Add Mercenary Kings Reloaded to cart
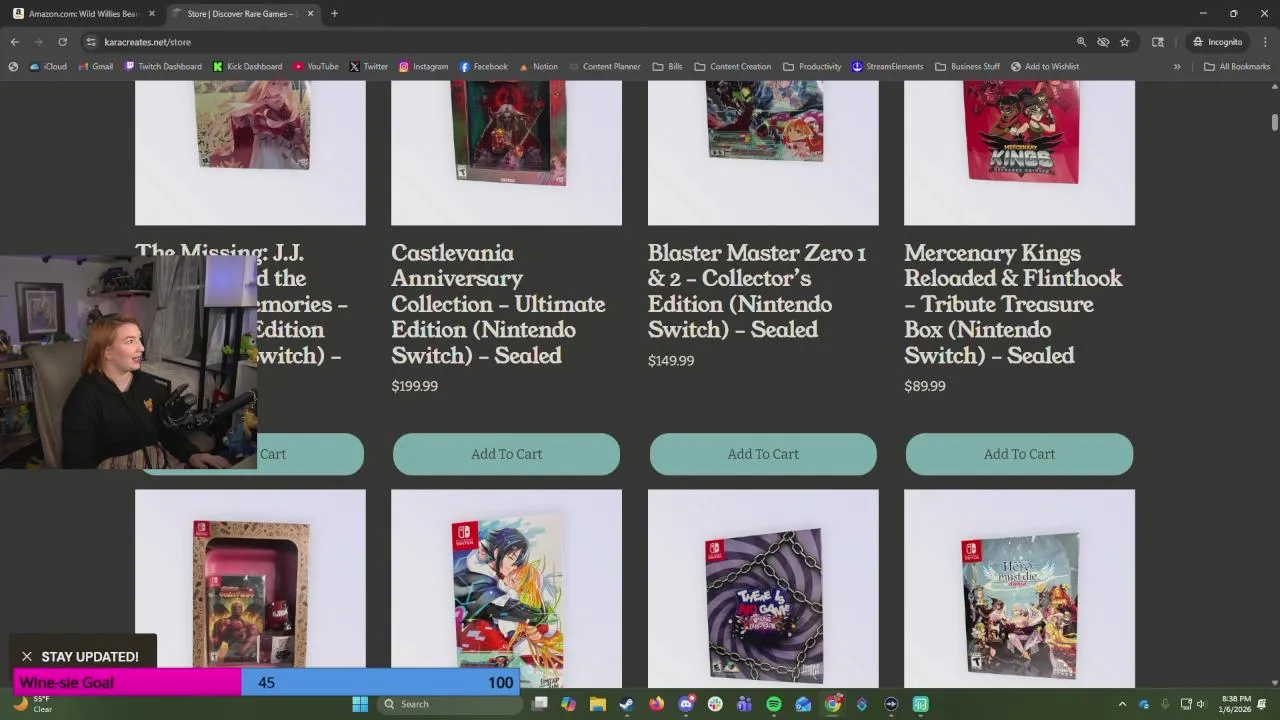This screenshot has height=720, width=1280. [1019, 454]
